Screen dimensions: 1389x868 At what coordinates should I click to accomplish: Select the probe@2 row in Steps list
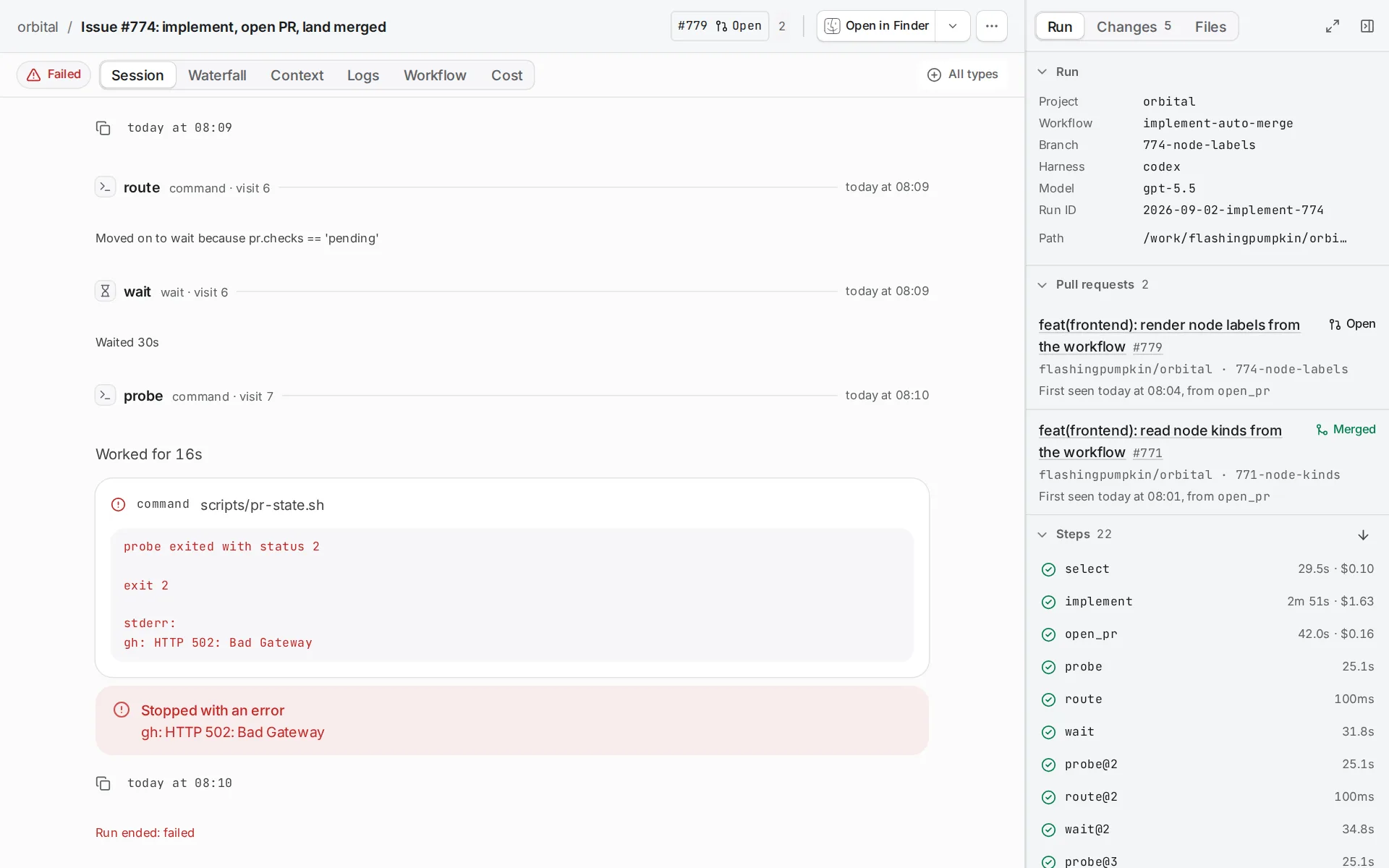tap(1207, 765)
